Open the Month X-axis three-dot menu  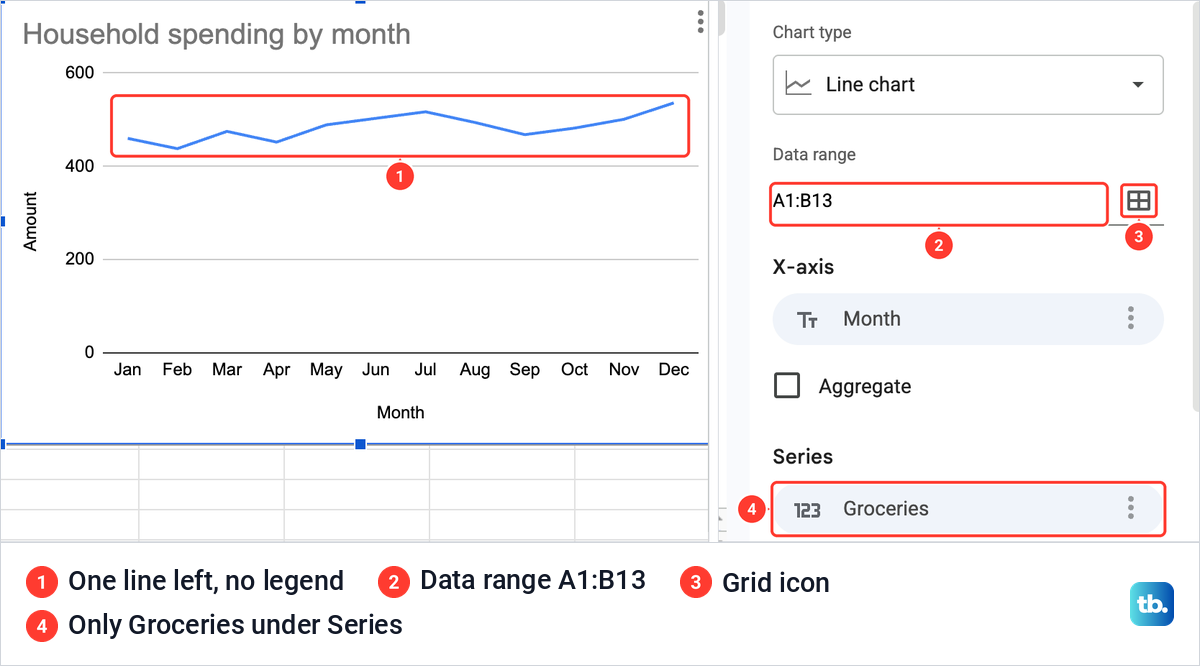click(1131, 318)
